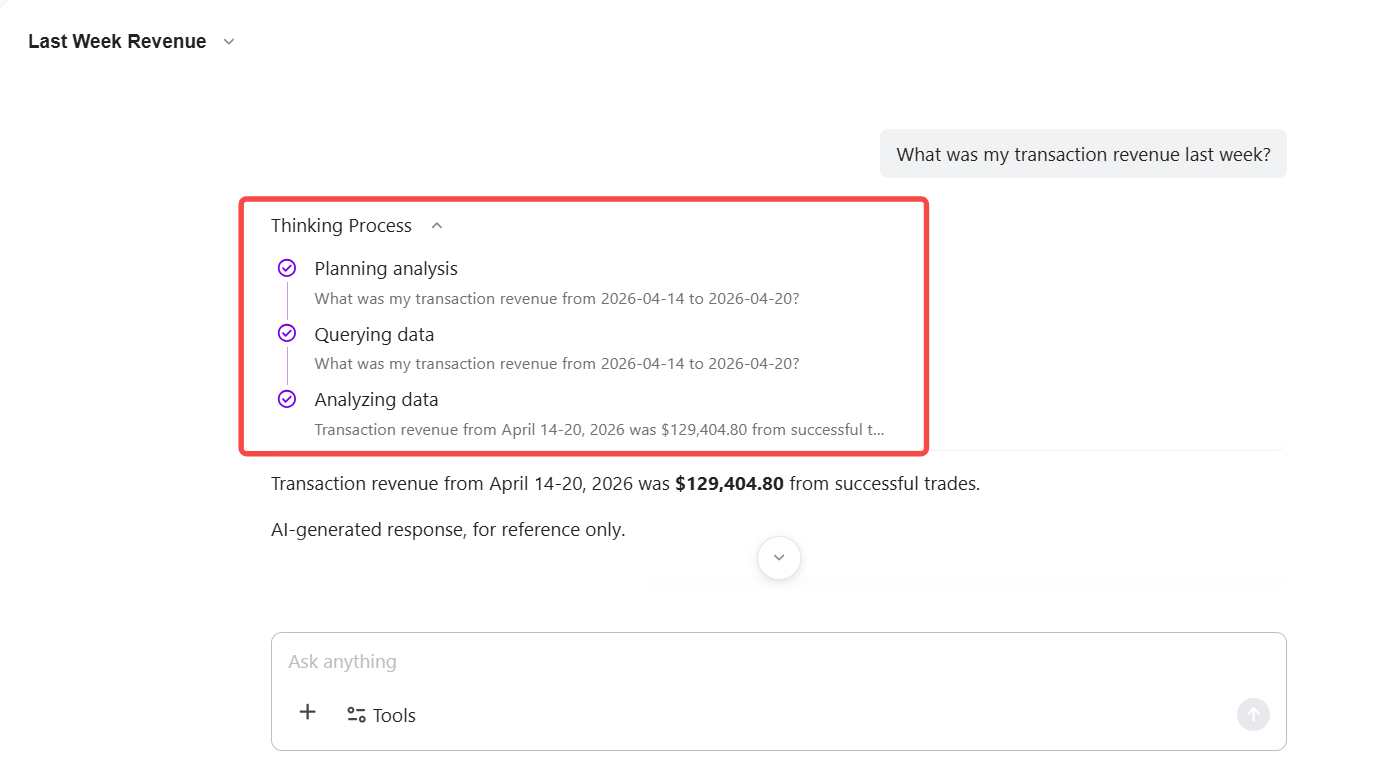
Task: Focus the Ask anything input field
Action: click(x=760, y=662)
